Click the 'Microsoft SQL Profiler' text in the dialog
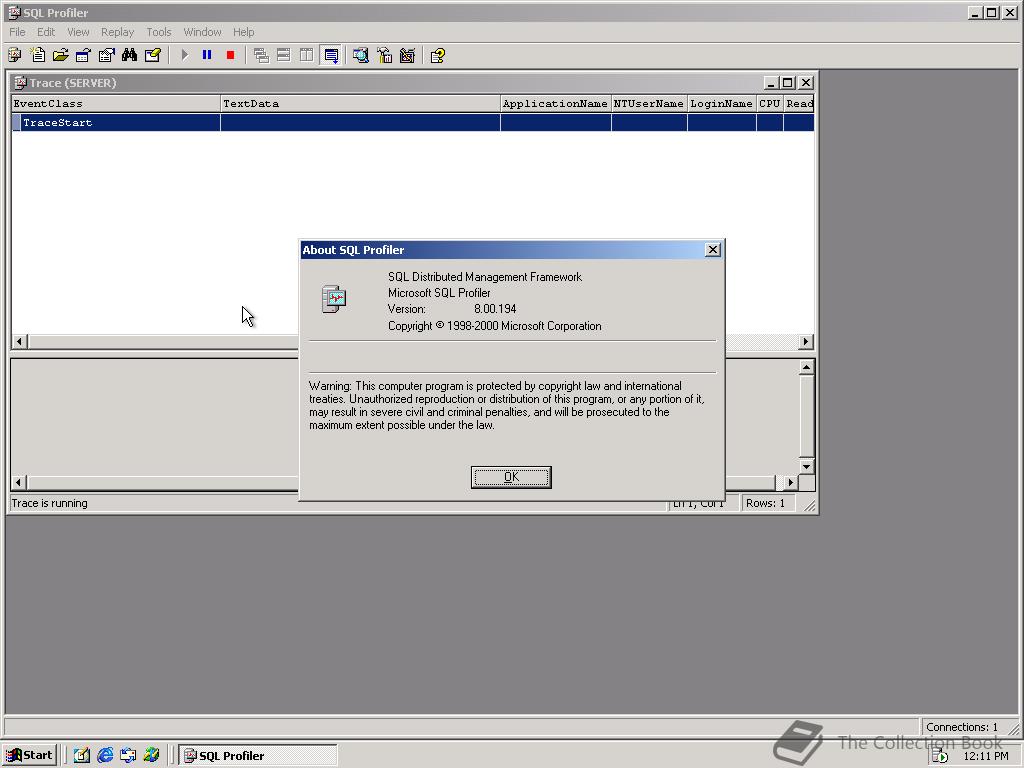The height and width of the screenshot is (768, 1024). 439,293
